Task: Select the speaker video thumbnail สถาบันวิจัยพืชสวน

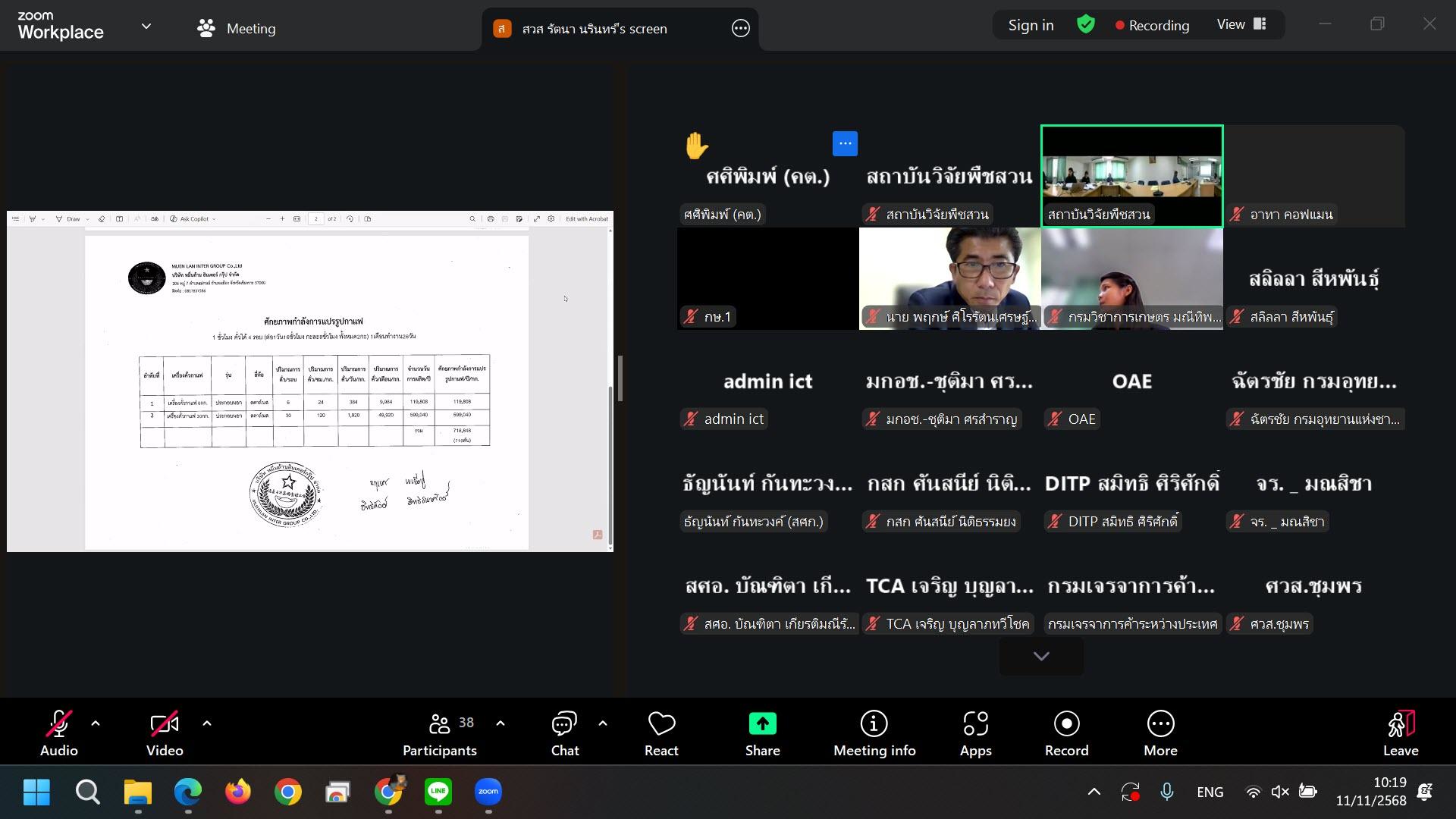Action: click(x=1131, y=176)
